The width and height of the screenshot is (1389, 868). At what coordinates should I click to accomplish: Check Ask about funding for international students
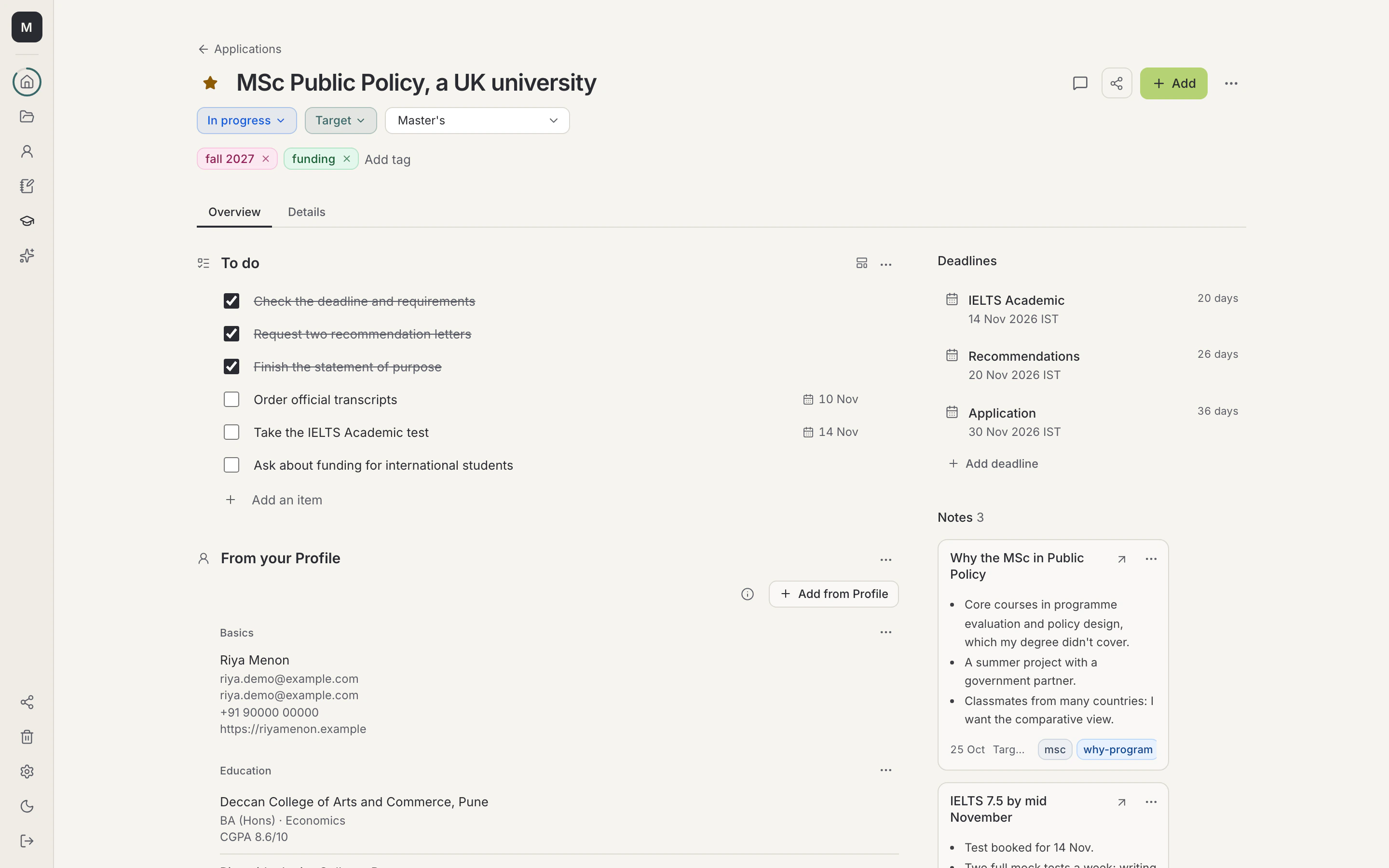(231, 465)
